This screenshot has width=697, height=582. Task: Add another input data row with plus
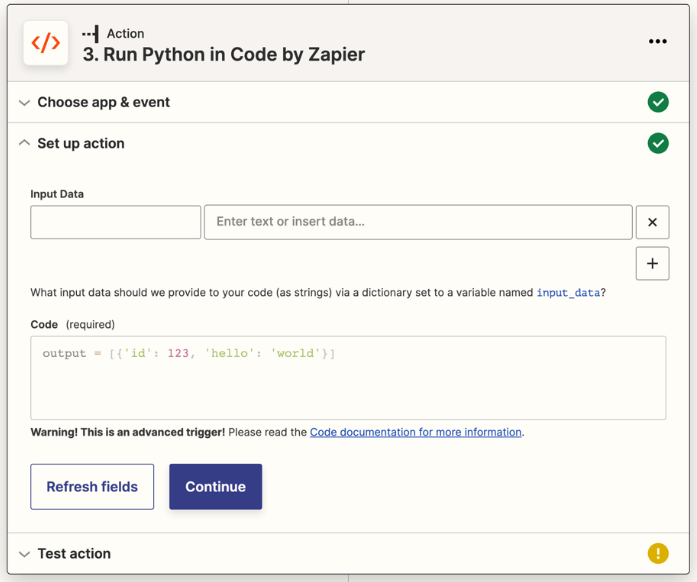tap(652, 264)
